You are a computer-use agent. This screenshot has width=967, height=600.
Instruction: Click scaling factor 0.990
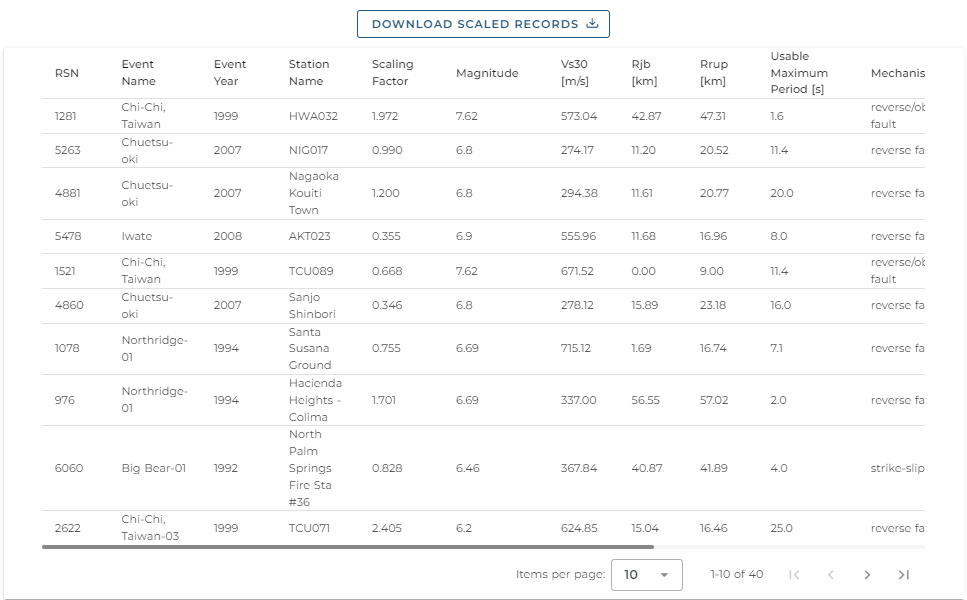tap(387, 150)
